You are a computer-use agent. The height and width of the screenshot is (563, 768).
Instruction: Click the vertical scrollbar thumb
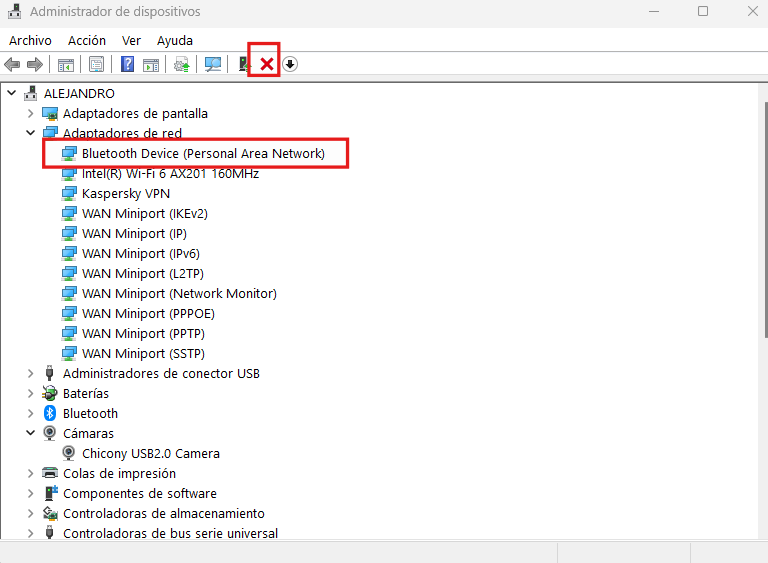765,220
